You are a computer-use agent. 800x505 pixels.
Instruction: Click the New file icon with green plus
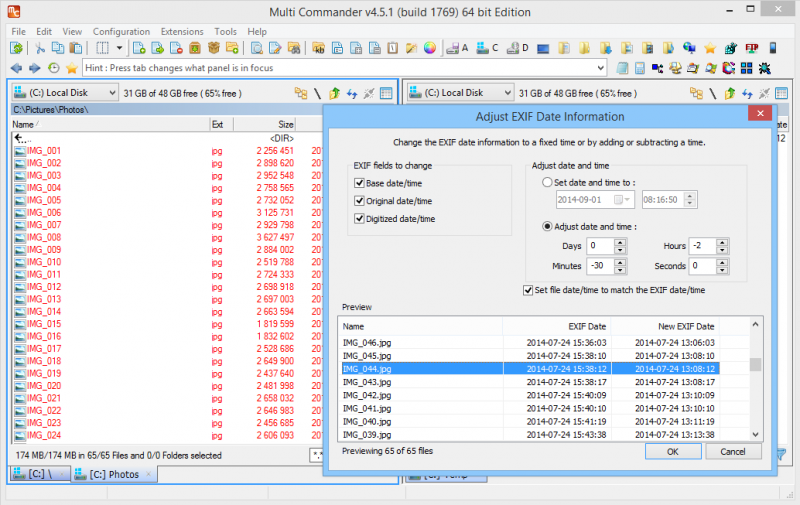tap(139, 48)
